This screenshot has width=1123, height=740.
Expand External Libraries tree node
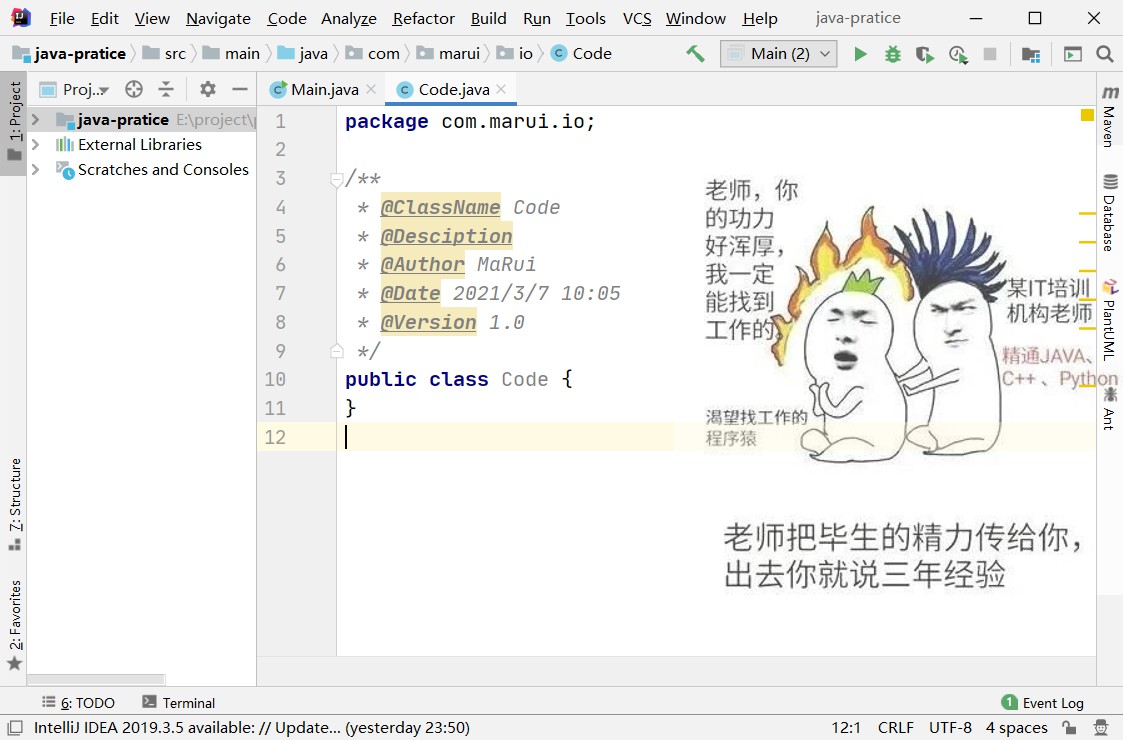[x=36, y=145]
